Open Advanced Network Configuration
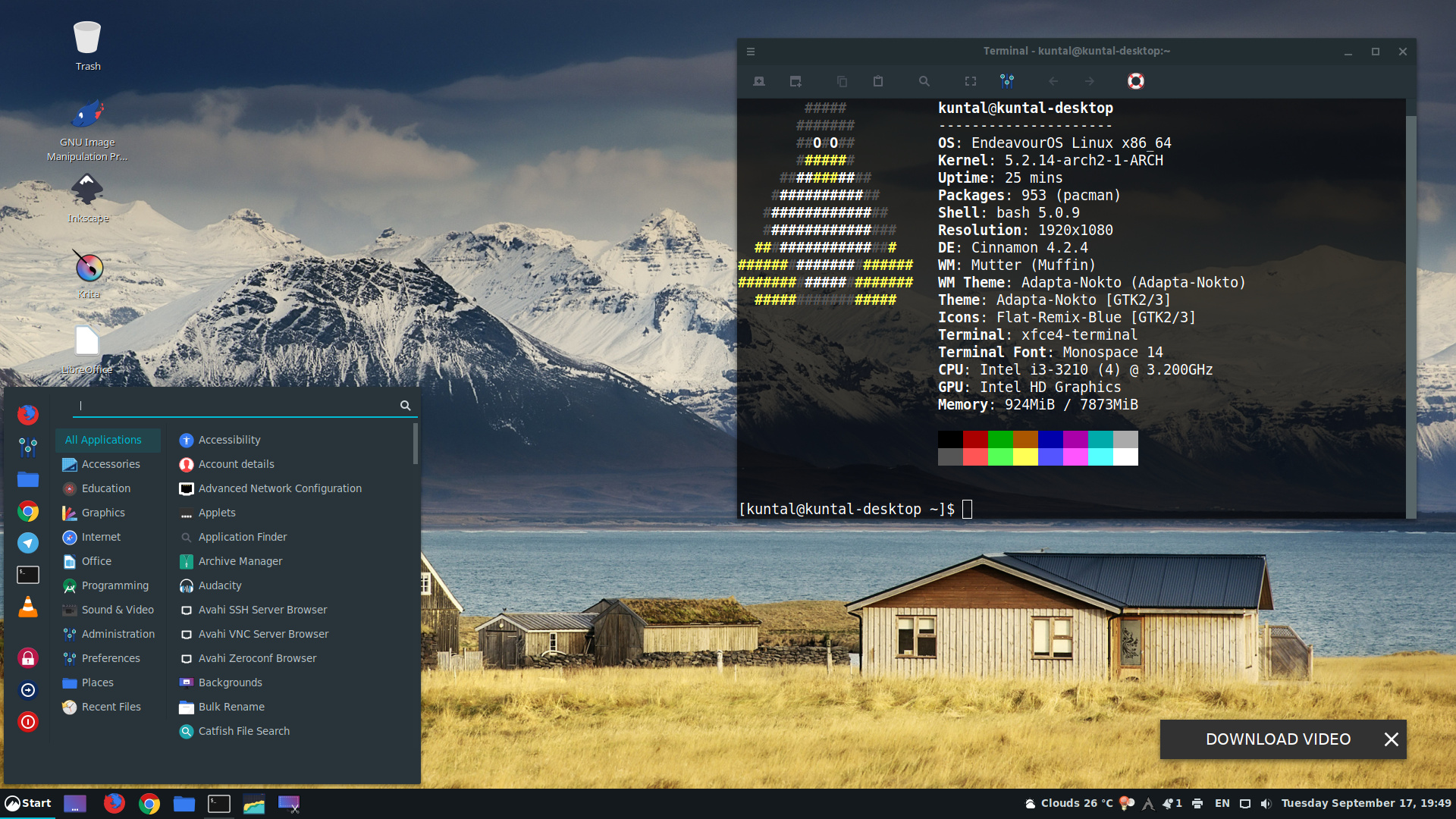 tap(293, 488)
